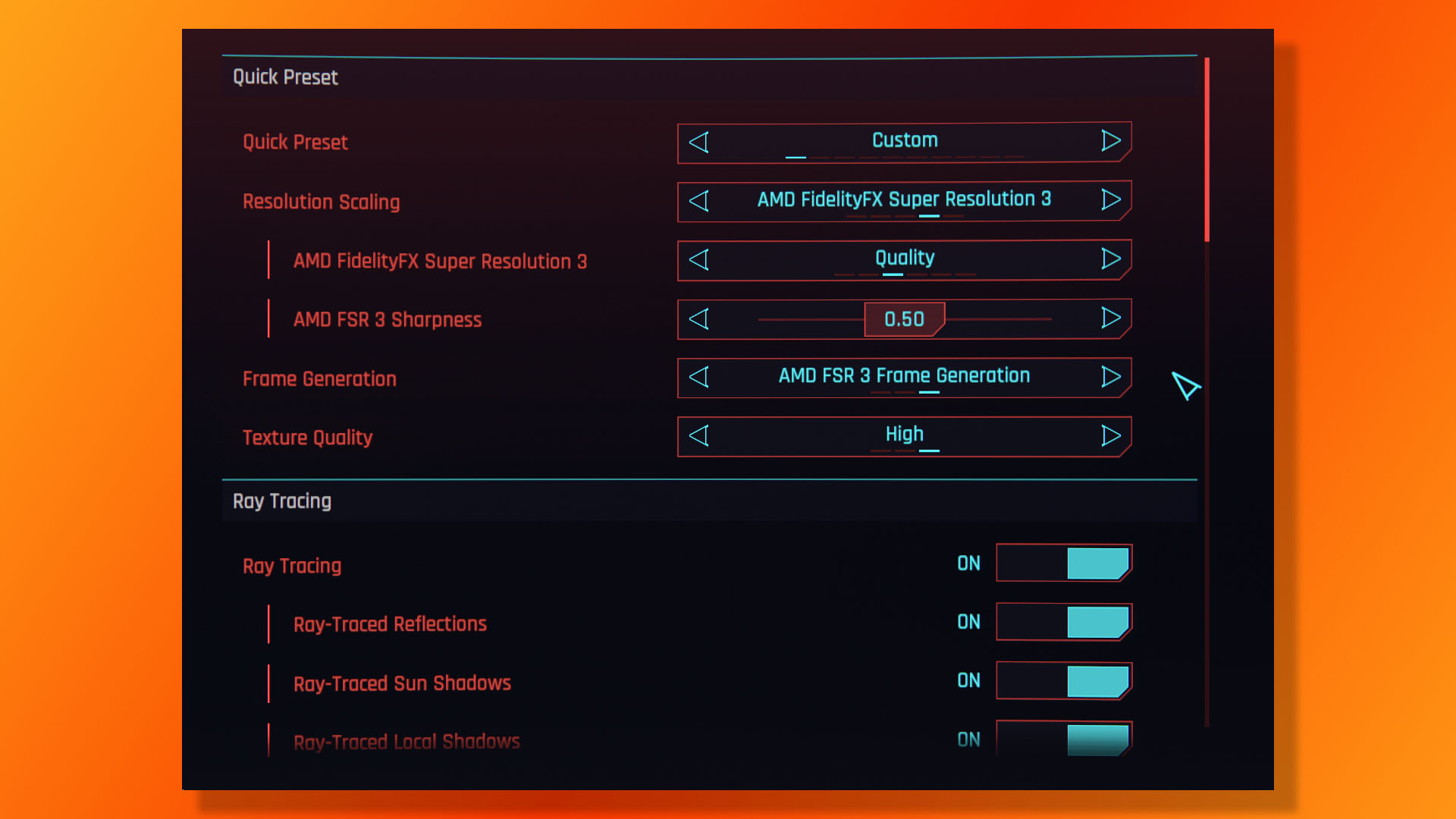
Task: Drag the AMD FSR 3 Sharpness slider
Action: point(903,318)
